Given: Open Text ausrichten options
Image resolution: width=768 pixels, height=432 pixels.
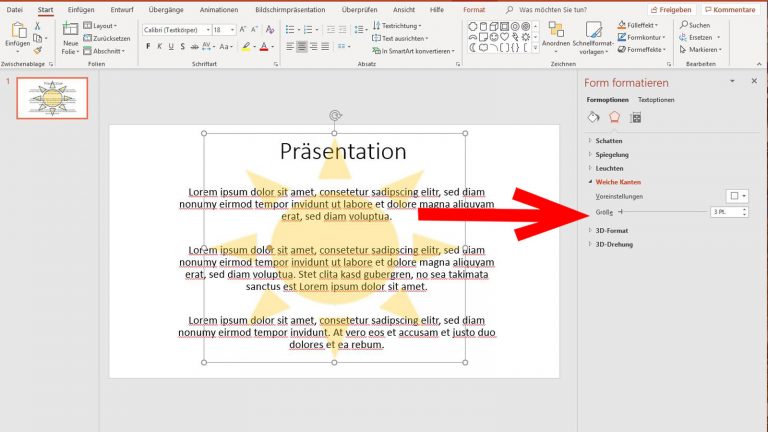Looking at the screenshot, I should (x=400, y=38).
